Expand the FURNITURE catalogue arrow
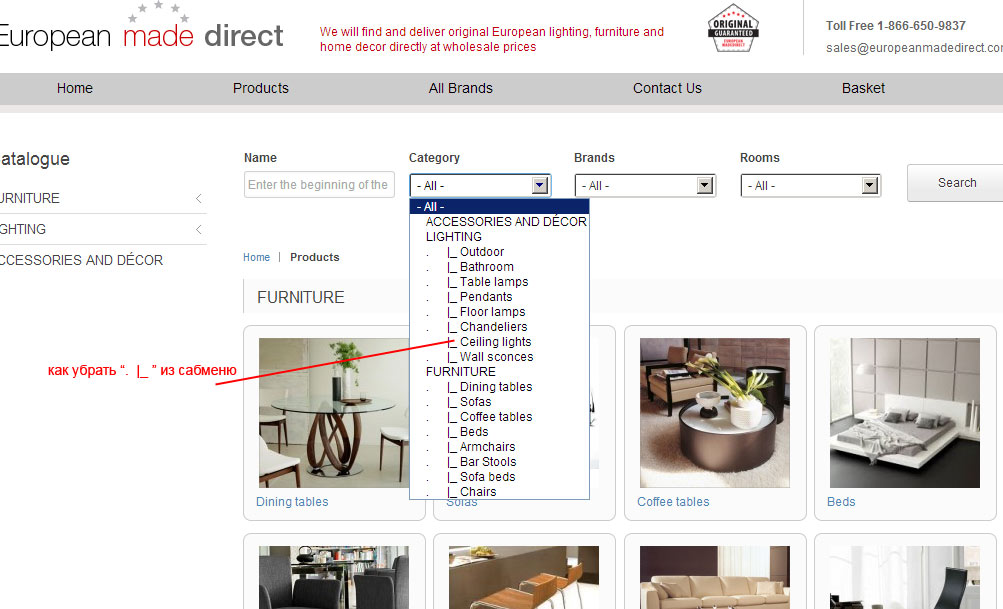 pyautogui.click(x=199, y=199)
